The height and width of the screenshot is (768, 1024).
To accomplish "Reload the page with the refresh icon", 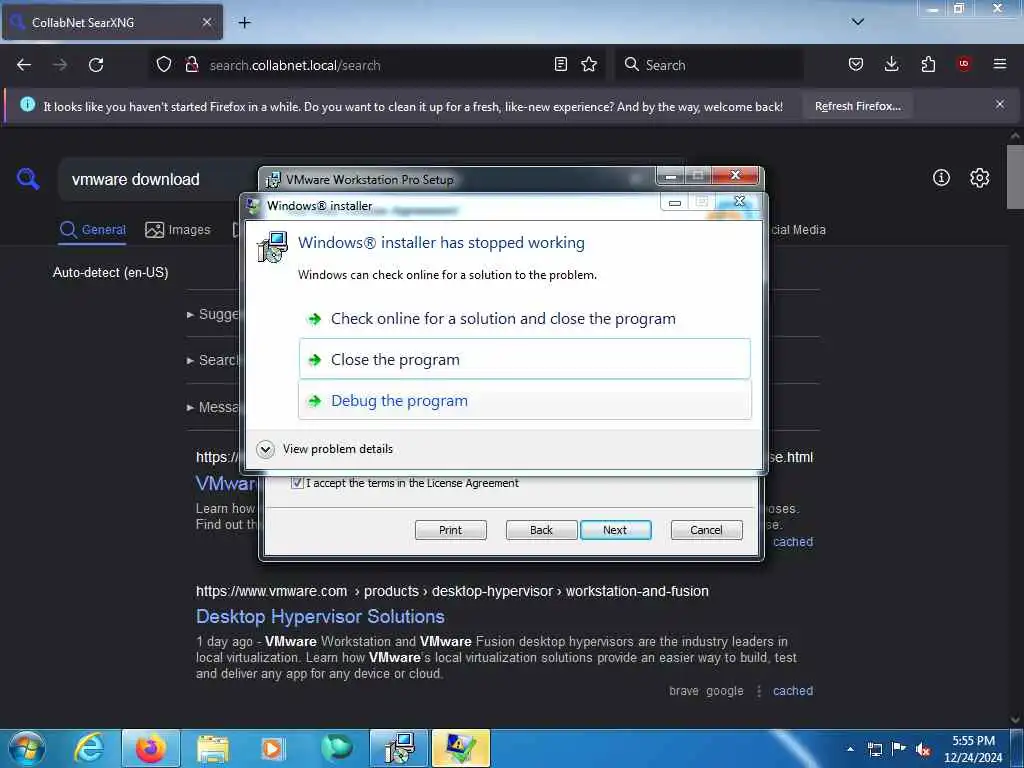I will 96,65.
